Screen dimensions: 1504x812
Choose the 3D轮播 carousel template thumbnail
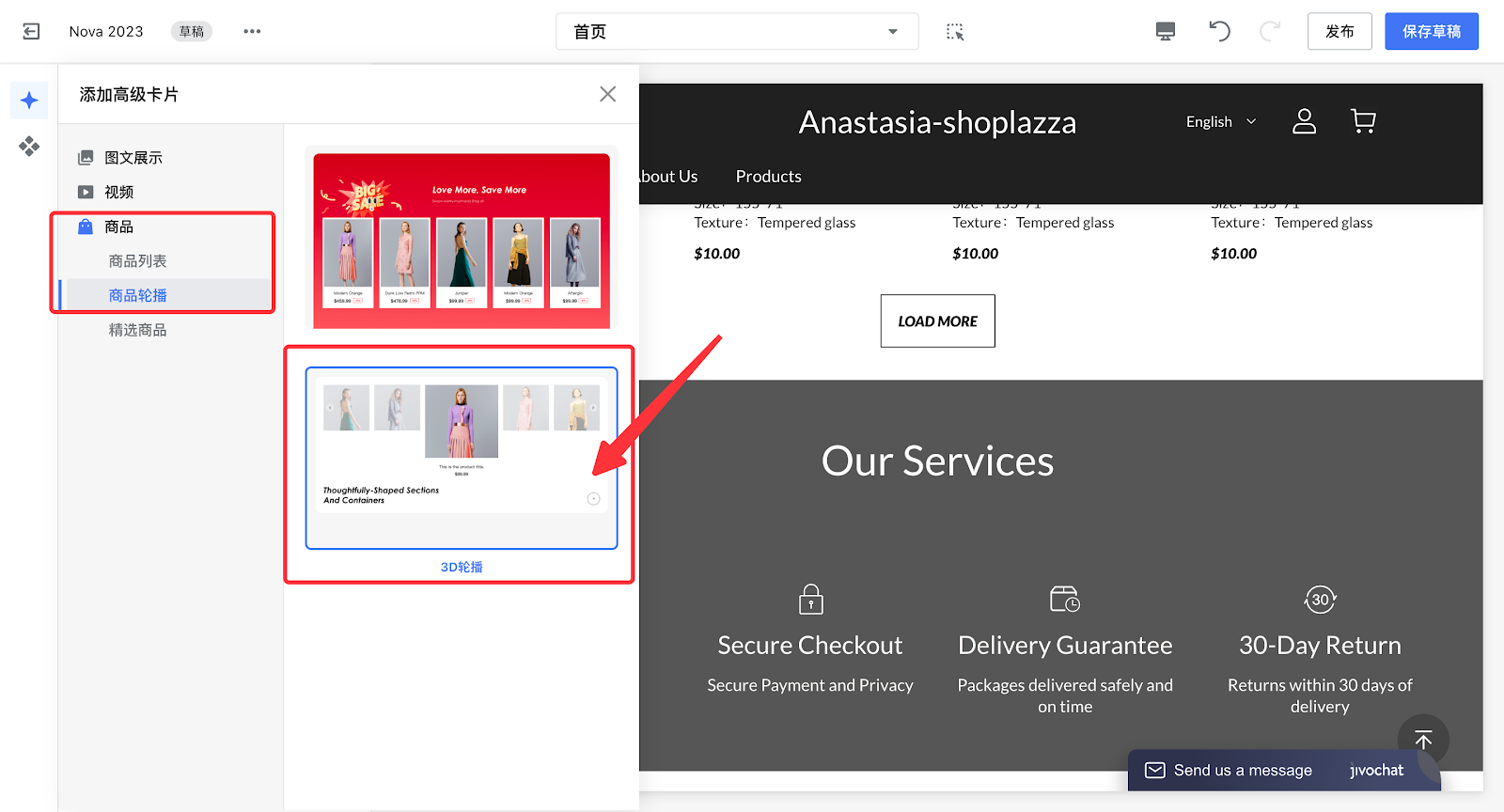461,458
